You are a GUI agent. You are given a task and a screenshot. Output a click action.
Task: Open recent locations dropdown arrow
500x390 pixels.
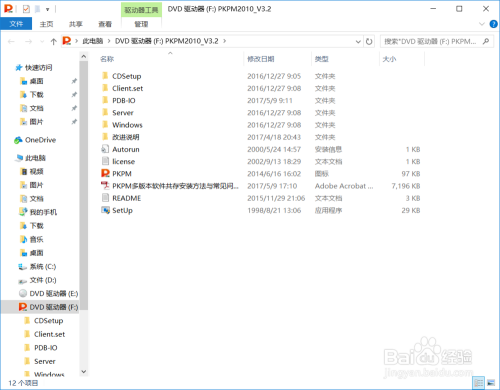42,42
